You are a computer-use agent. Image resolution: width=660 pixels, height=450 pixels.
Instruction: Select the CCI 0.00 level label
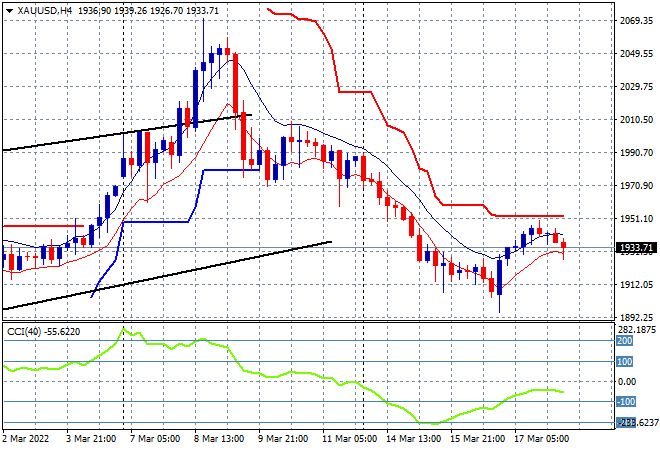point(626,382)
